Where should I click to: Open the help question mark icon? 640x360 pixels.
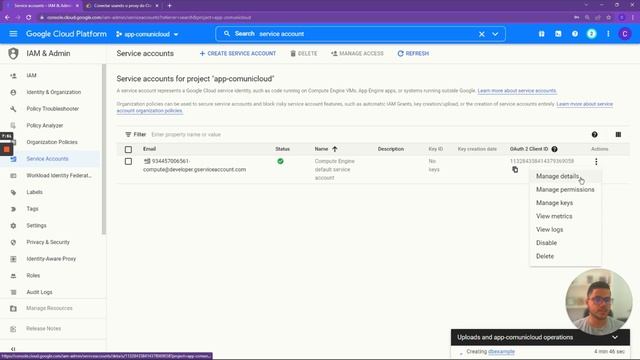[575, 34]
